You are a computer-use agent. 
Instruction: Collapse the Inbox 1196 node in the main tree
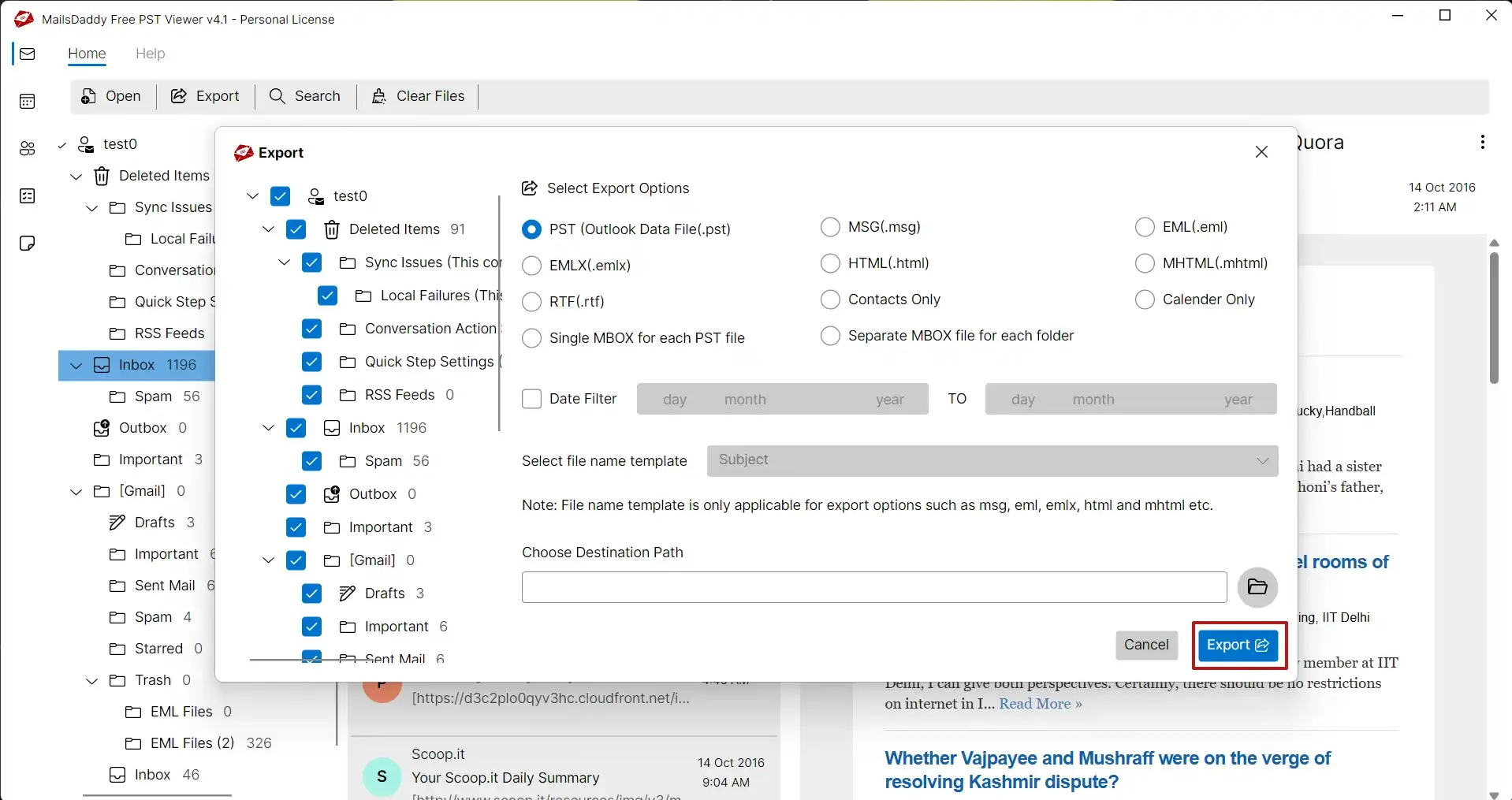pos(76,365)
